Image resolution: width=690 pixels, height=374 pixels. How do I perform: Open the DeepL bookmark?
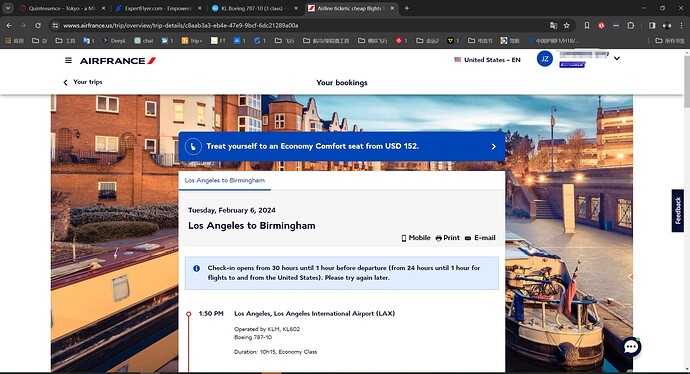pyautogui.click(x=114, y=40)
